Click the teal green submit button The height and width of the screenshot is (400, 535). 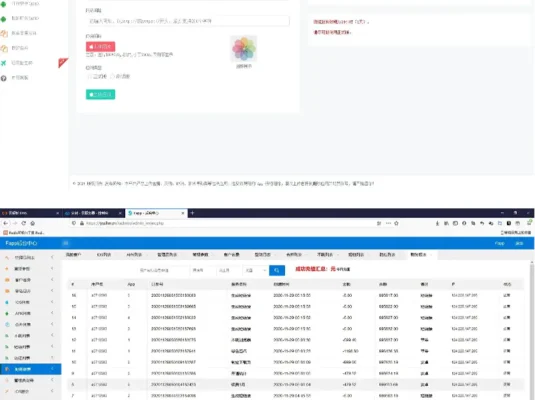click(100, 94)
